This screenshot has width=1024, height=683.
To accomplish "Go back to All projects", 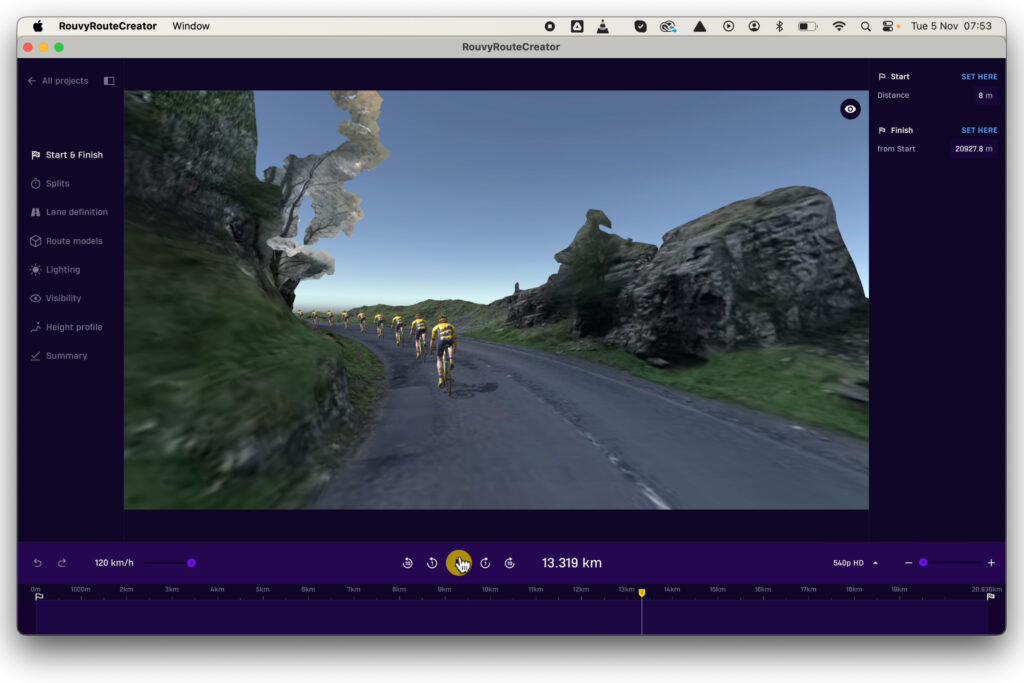I will (57, 81).
